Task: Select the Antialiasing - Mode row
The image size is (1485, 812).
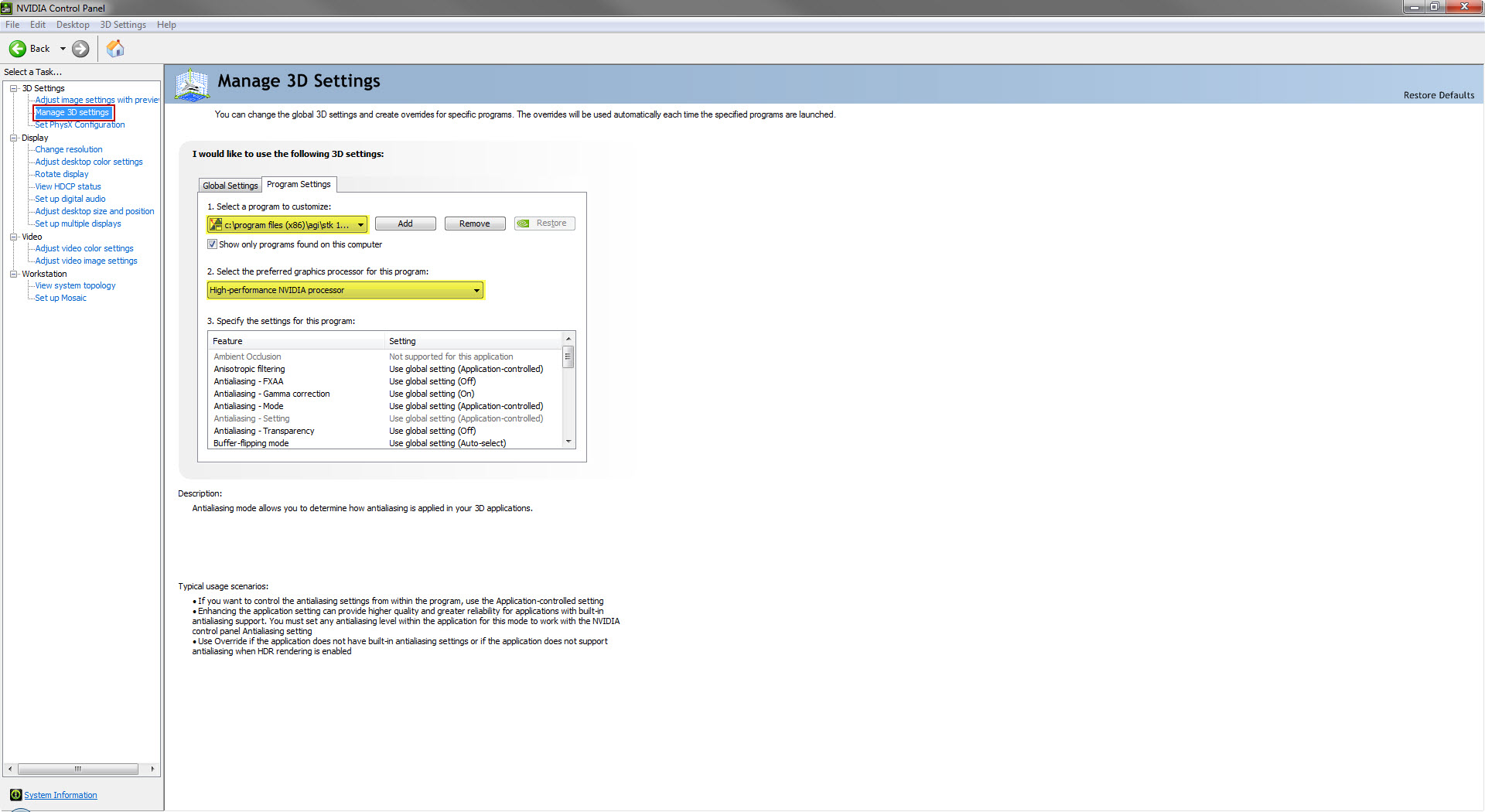Action: (x=385, y=406)
